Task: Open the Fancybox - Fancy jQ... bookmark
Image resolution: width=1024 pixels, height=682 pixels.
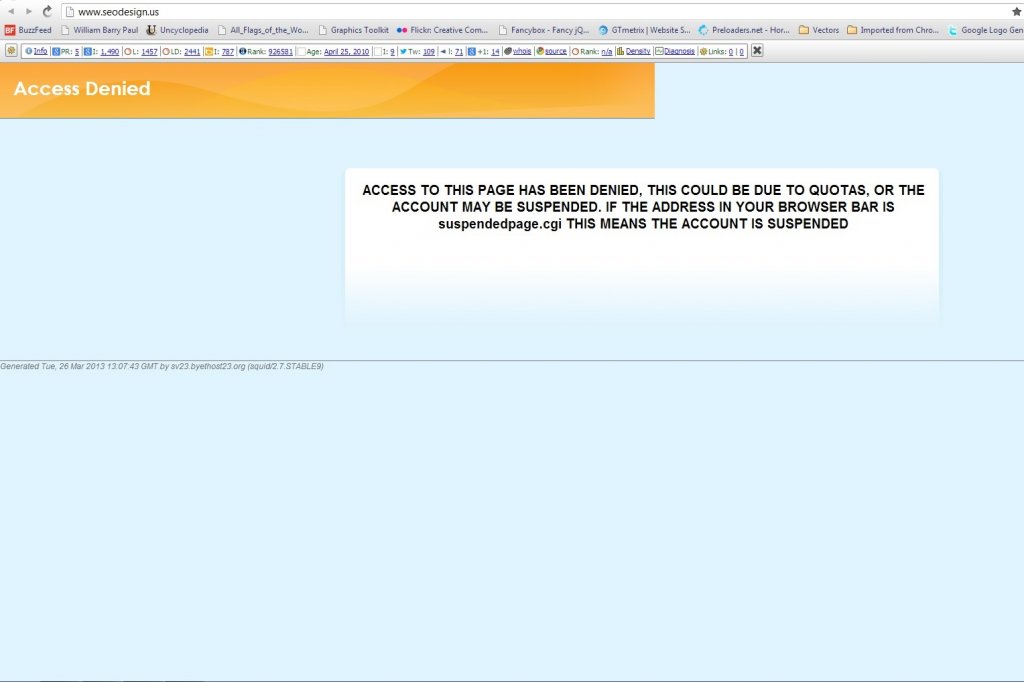Action: (x=543, y=30)
